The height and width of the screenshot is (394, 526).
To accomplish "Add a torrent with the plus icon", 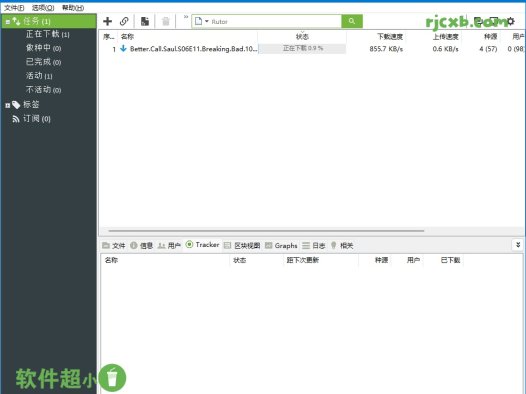I will 107,21.
